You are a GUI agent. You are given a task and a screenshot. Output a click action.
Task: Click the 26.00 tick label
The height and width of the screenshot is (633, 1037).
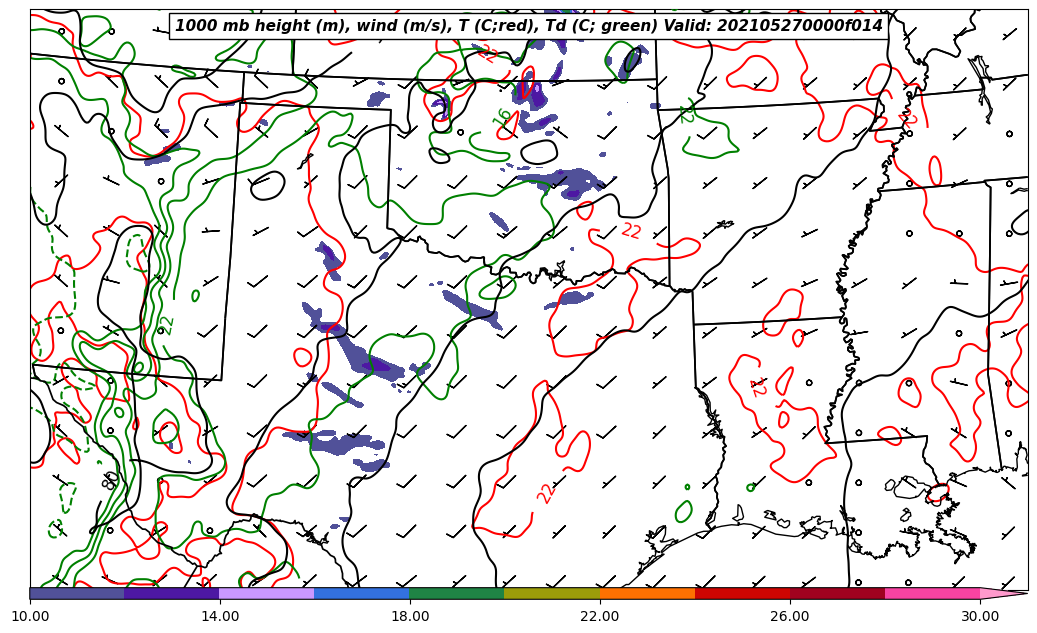[790, 616]
